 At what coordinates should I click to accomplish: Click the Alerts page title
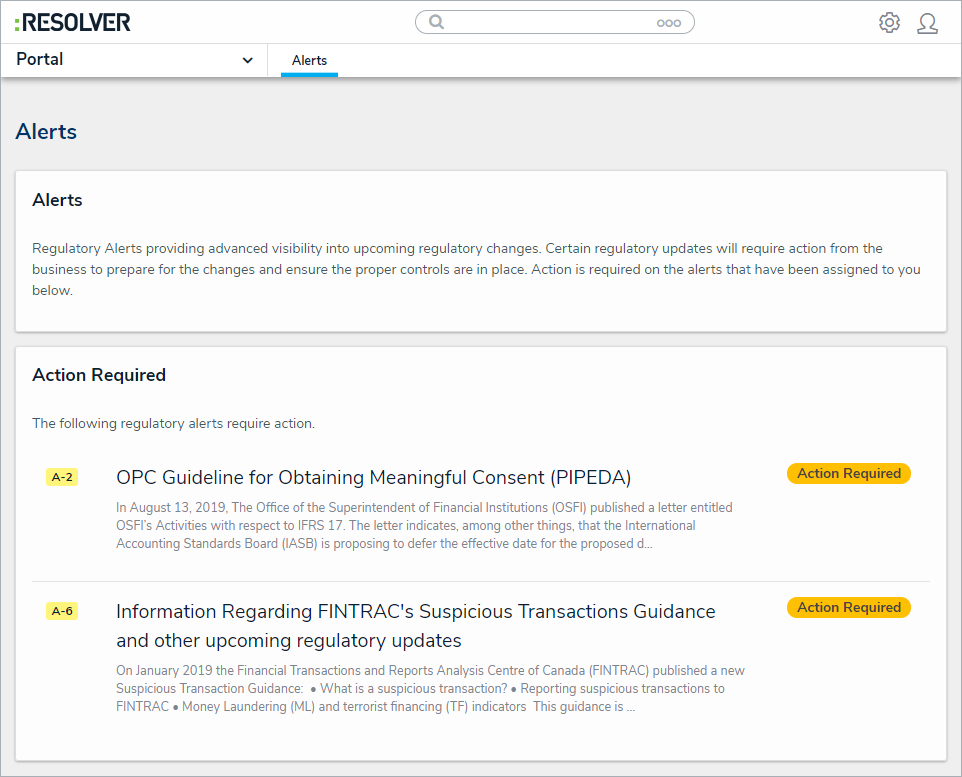pyautogui.click(x=46, y=131)
